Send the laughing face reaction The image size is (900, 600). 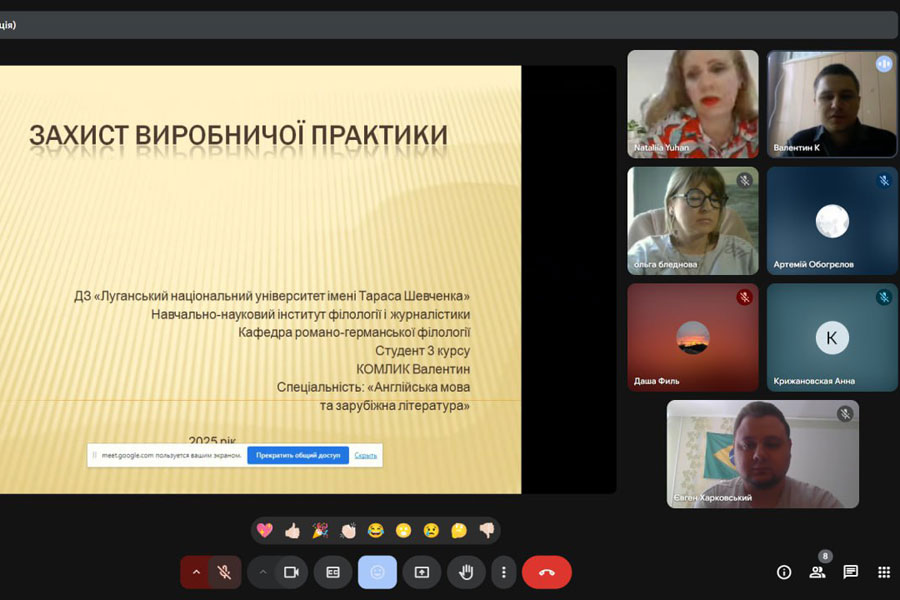375,531
